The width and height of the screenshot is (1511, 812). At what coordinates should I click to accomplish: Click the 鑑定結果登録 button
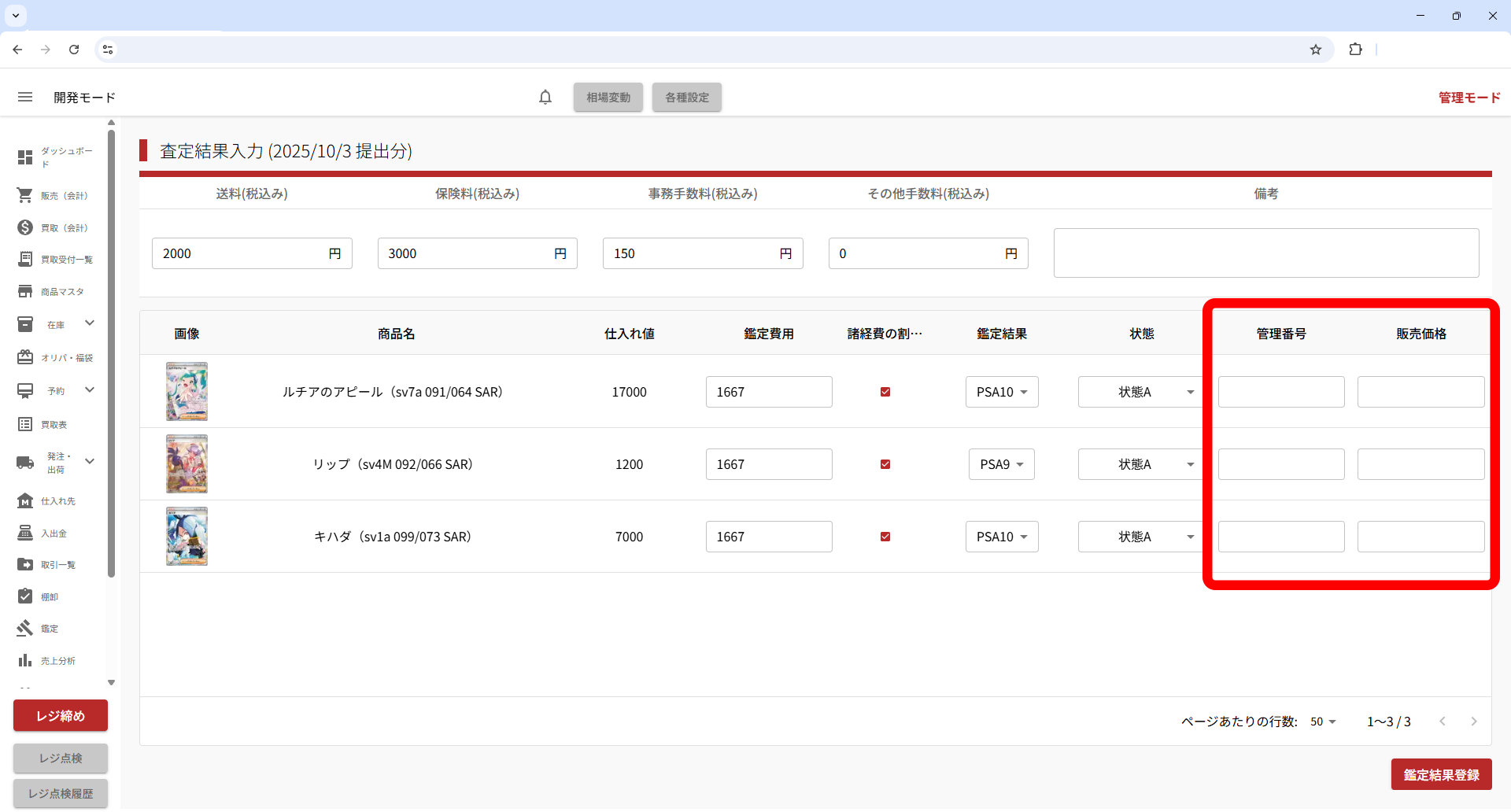[1441, 775]
